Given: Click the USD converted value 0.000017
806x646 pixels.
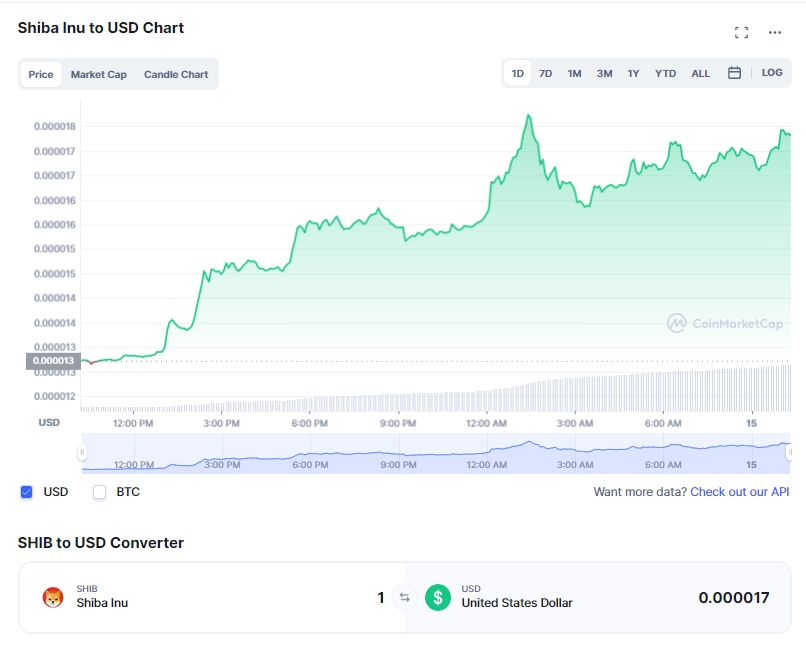Looking at the screenshot, I should pos(734,597).
